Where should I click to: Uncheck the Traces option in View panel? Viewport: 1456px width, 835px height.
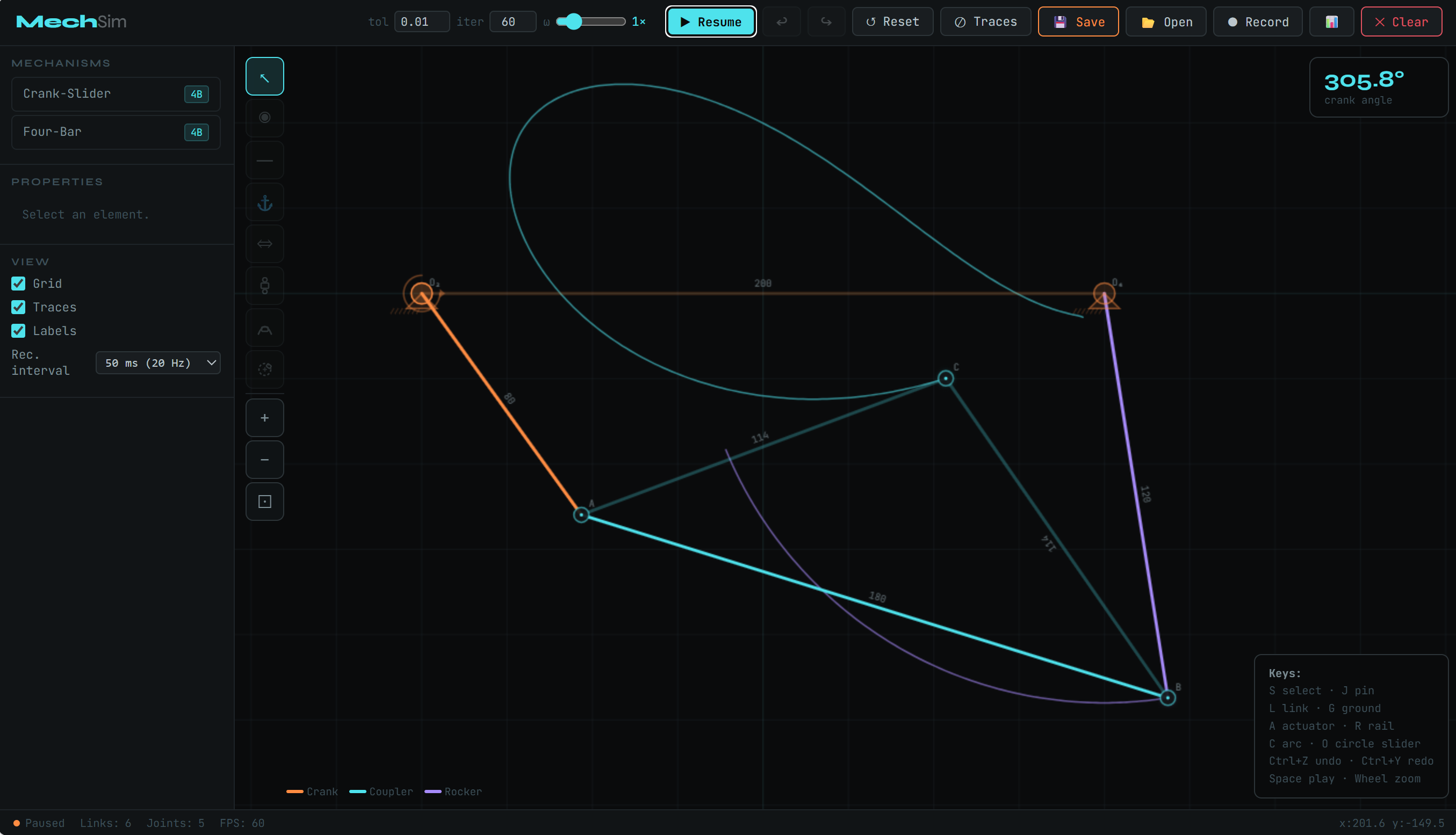point(18,307)
